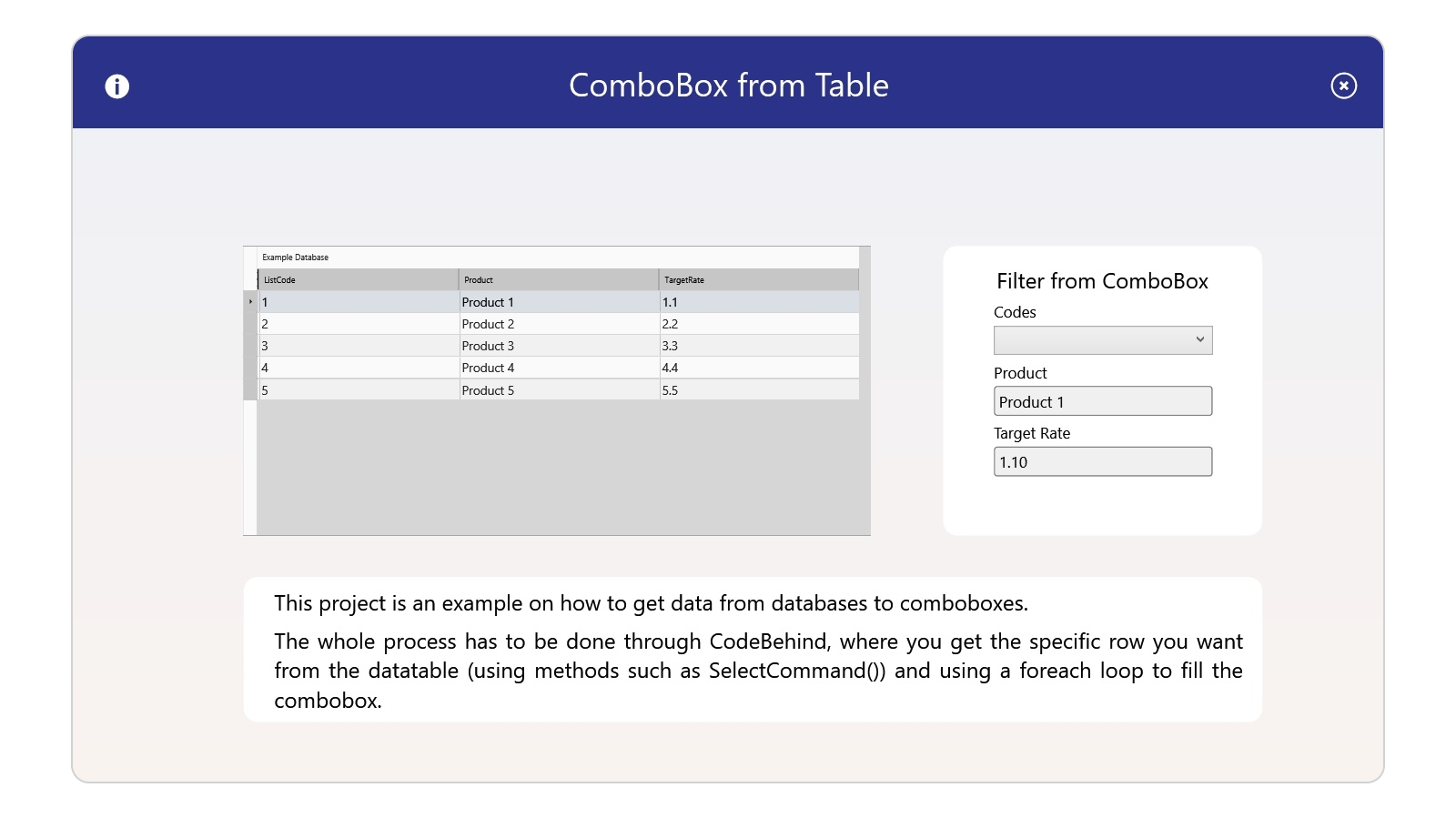This screenshot has height=818, width=1456.
Task: Close the ComboBox from Table window
Action: 1343,86
